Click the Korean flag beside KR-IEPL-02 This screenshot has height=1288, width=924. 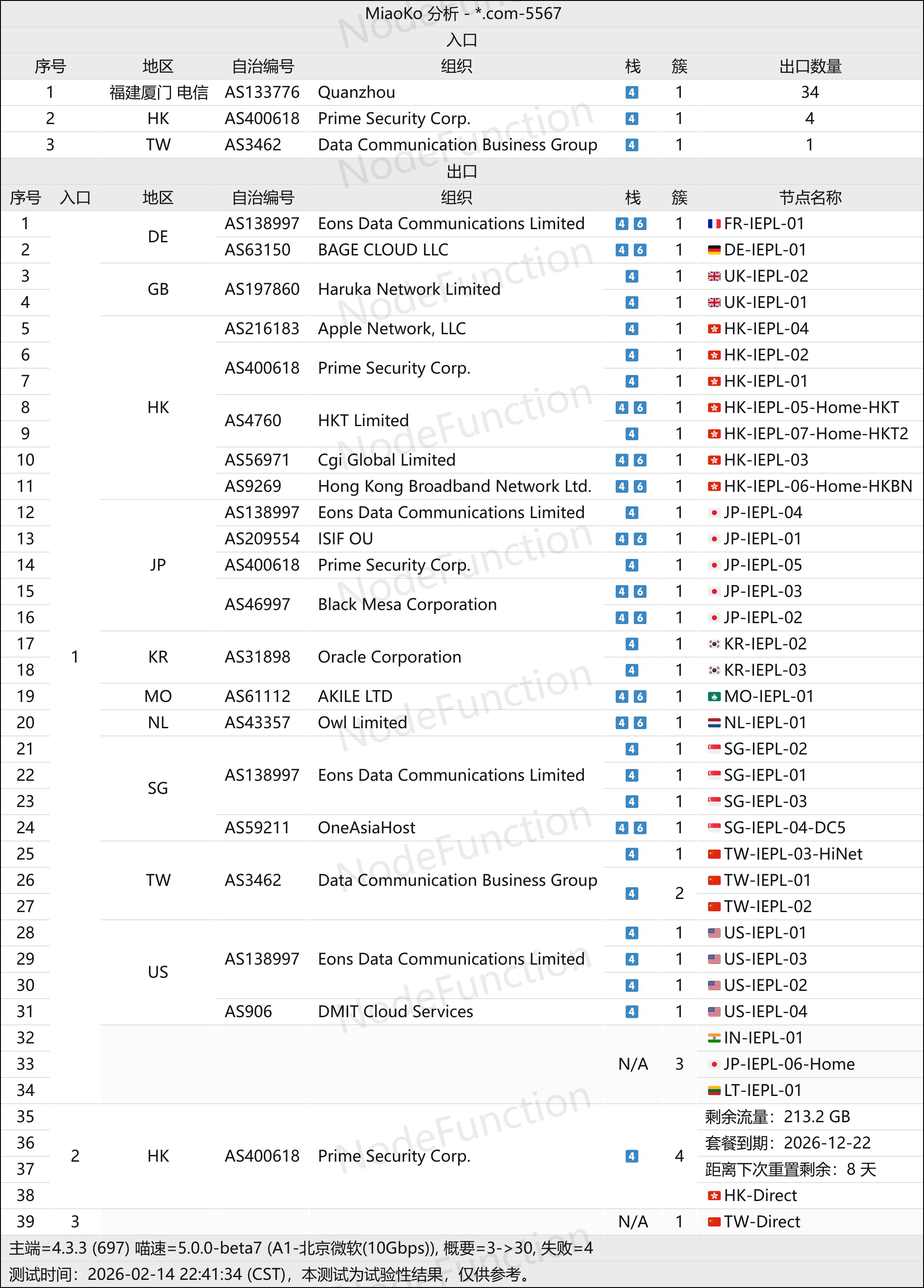click(x=714, y=644)
